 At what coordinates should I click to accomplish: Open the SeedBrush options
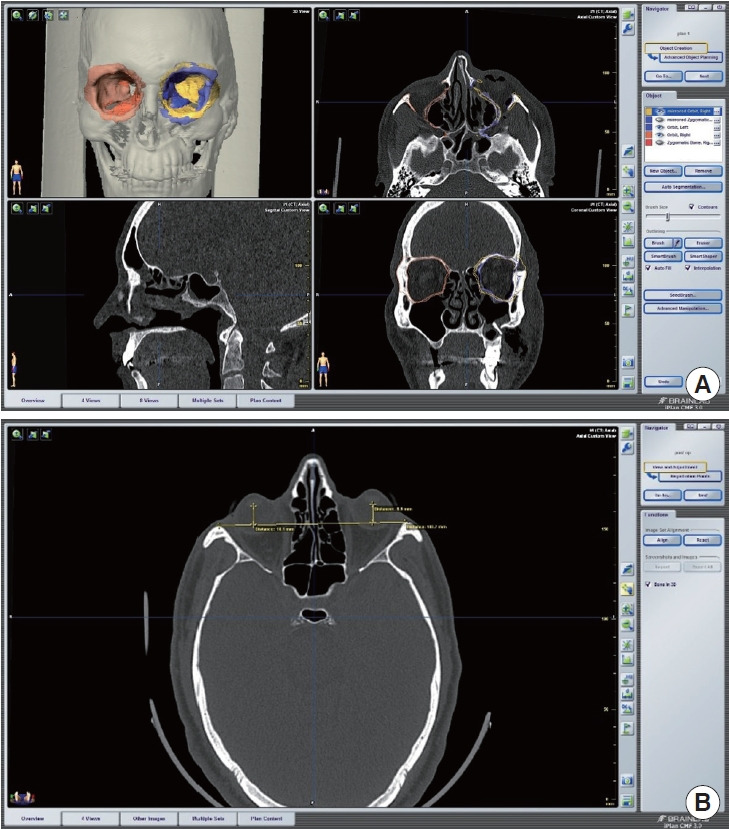coord(683,296)
